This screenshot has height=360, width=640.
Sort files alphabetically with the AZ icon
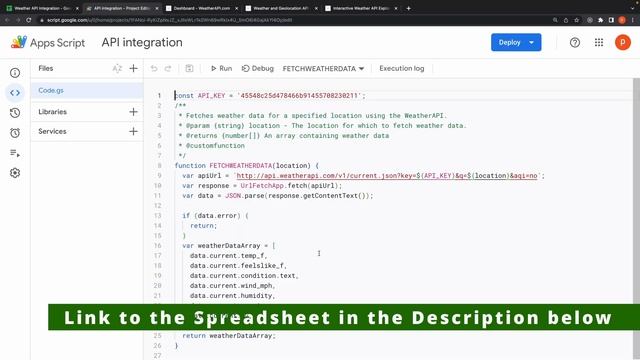pyautogui.click(x=117, y=69)
